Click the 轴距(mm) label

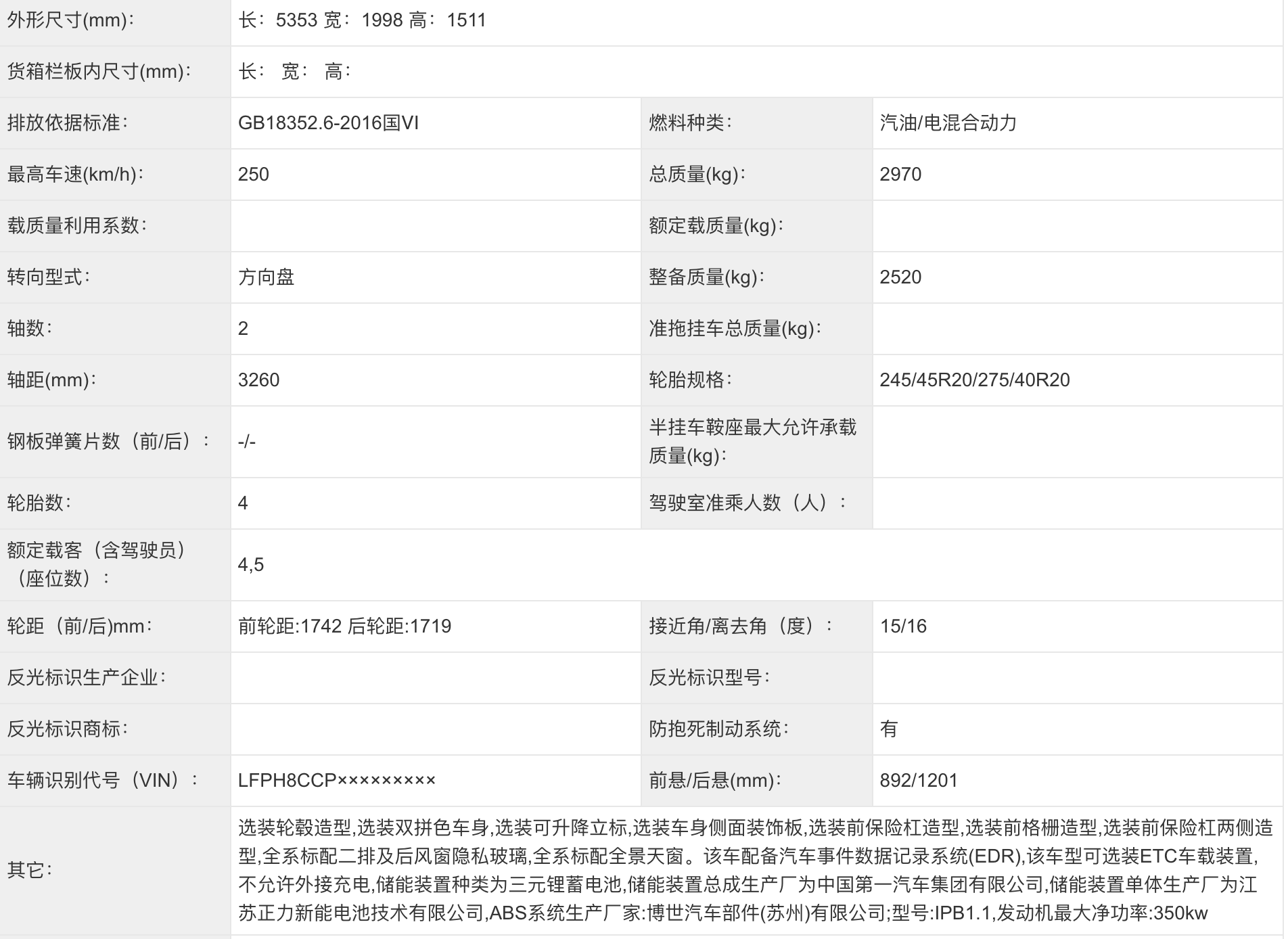click(x=51, y=380)
